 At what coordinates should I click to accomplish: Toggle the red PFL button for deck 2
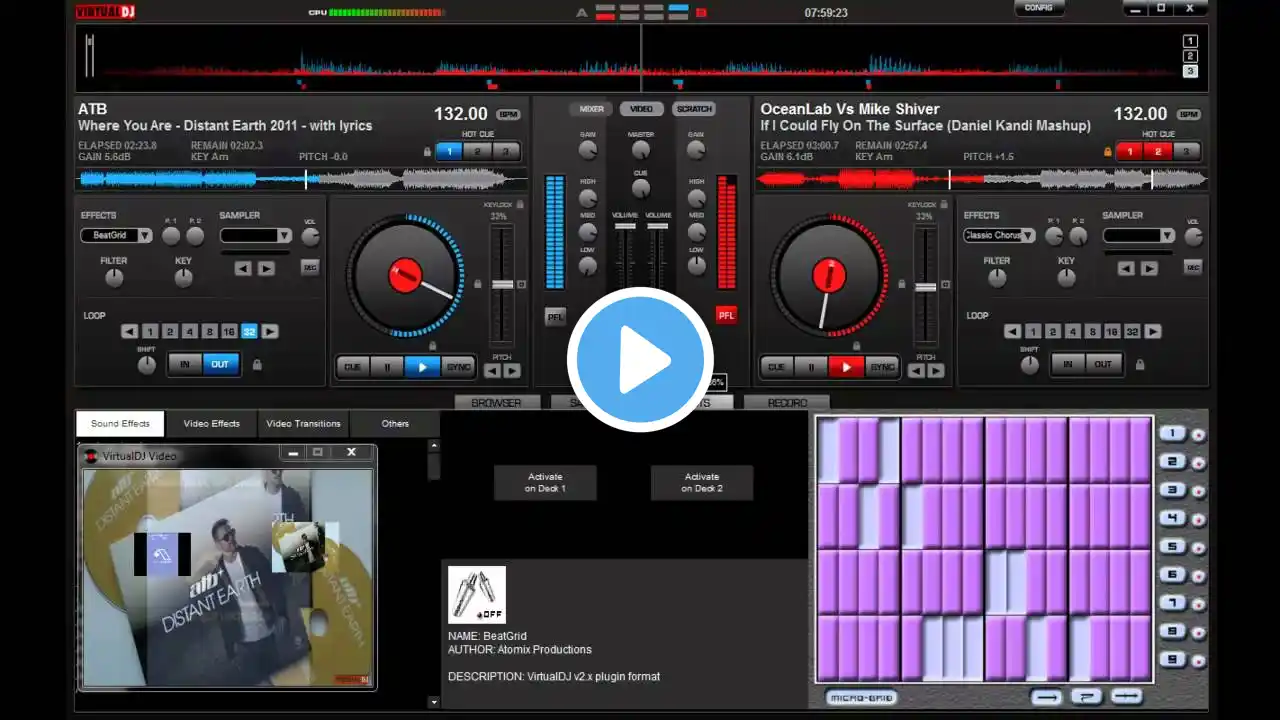pyautogui.click(x=726, y=316)
